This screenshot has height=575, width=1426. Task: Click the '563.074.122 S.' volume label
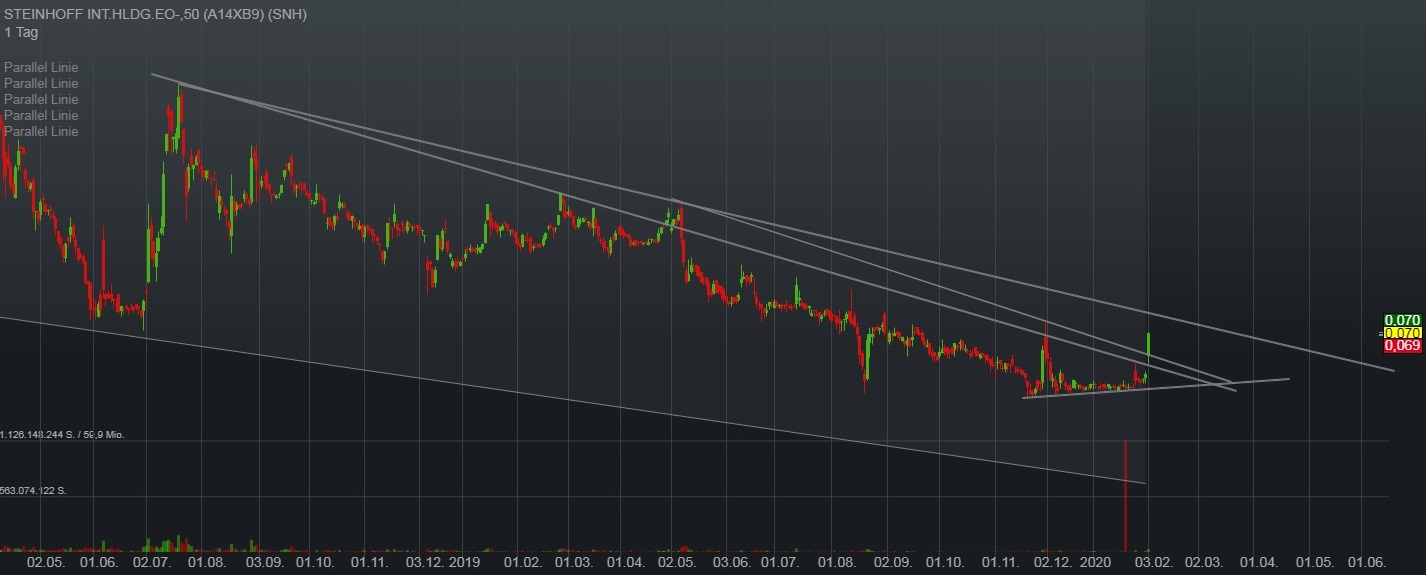[x=33, y=491]
